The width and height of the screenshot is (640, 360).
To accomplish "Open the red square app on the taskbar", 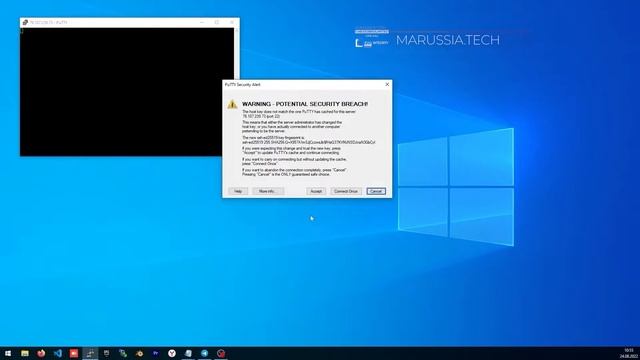I will click(x=74, y=353).
